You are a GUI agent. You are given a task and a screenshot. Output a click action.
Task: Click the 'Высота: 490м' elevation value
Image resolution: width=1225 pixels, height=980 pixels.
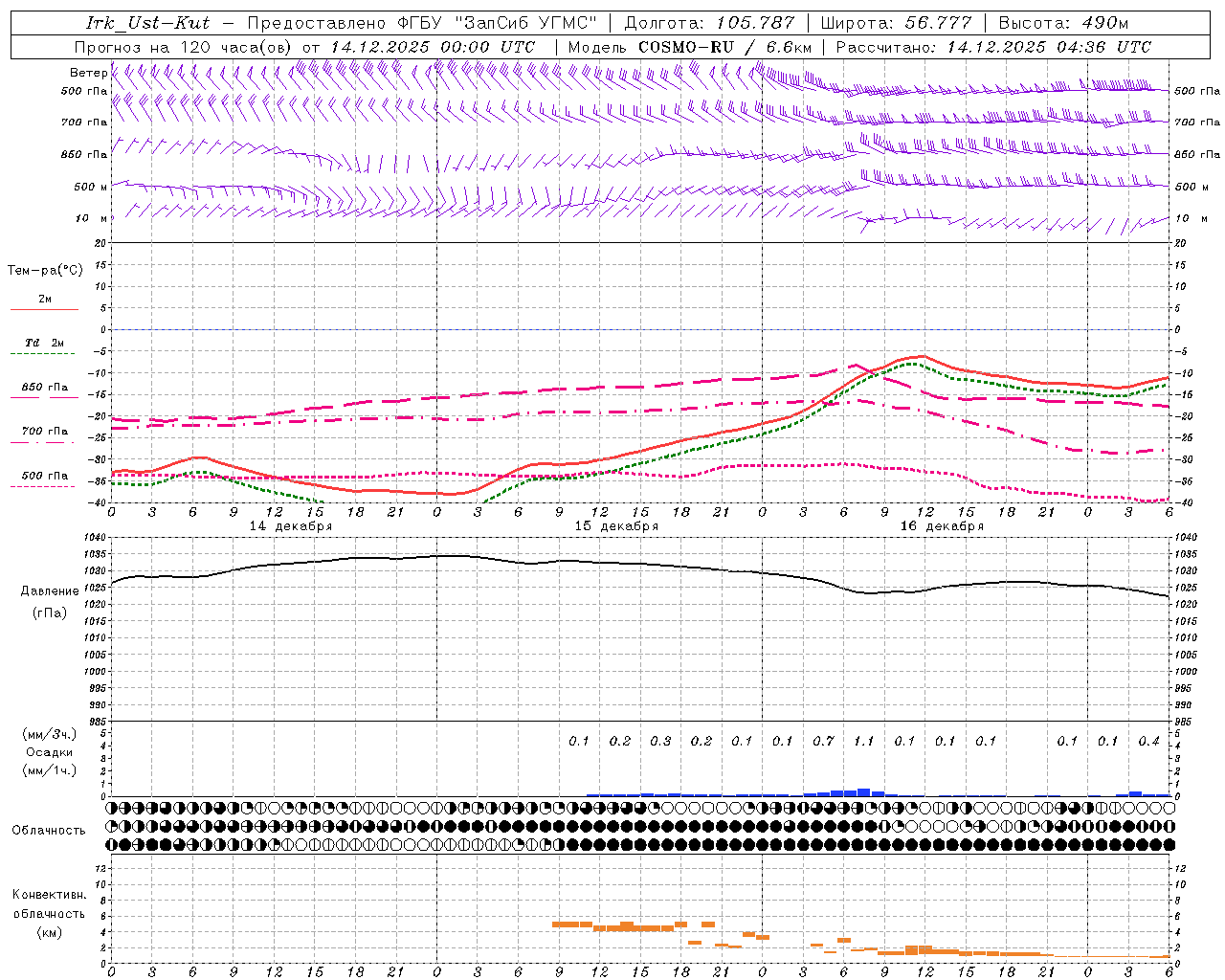1063,23
